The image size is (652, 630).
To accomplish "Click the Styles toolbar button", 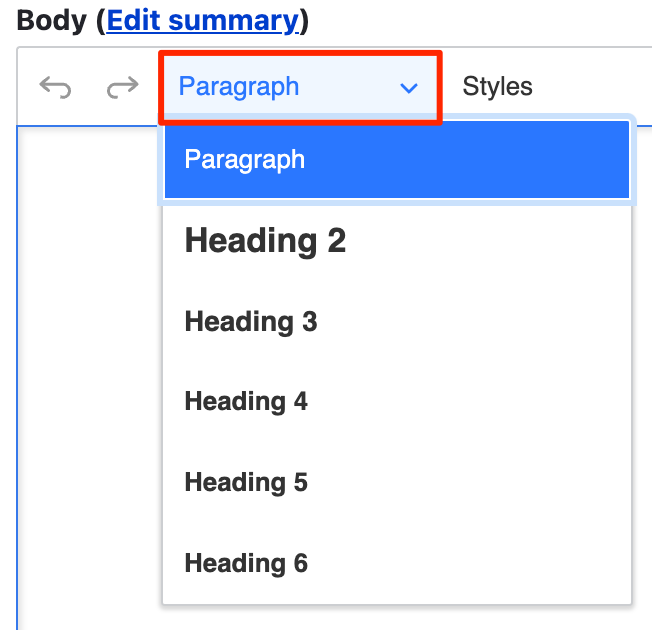I will coord(497,87).
